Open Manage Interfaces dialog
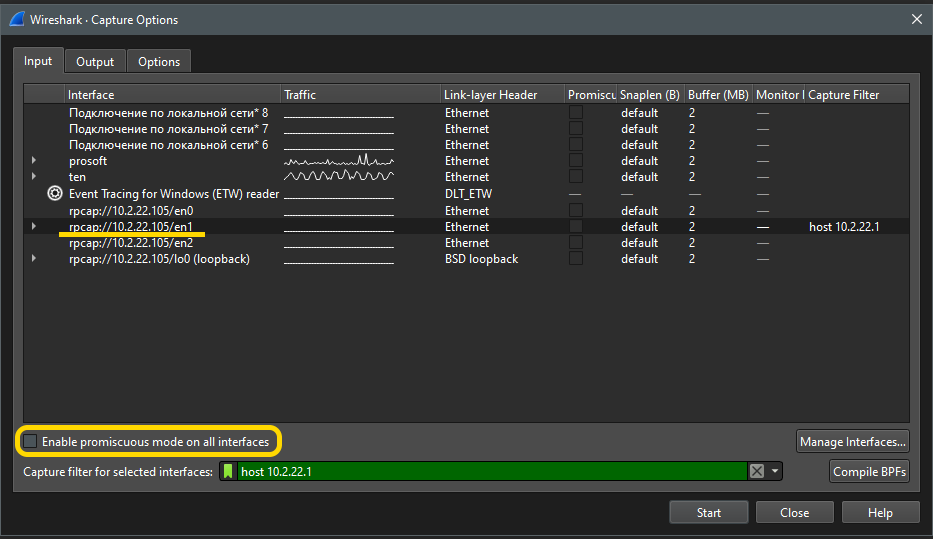 click(853, 441)
